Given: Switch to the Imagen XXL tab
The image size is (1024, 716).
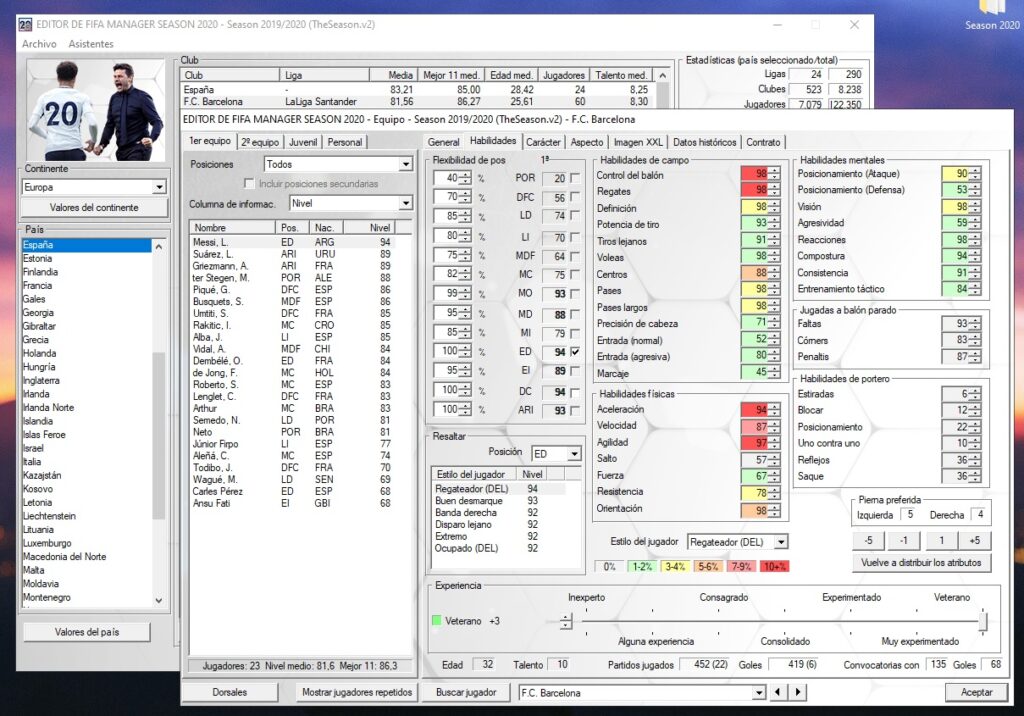Looking at the screenshot, I should [x=638, y=142].
